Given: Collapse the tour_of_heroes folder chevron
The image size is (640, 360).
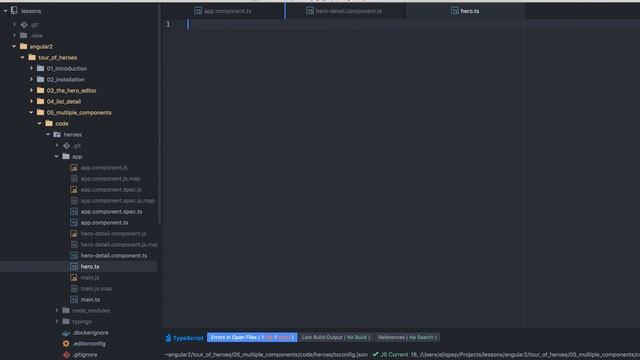Looking at the screenshot, I should point(23,58).
